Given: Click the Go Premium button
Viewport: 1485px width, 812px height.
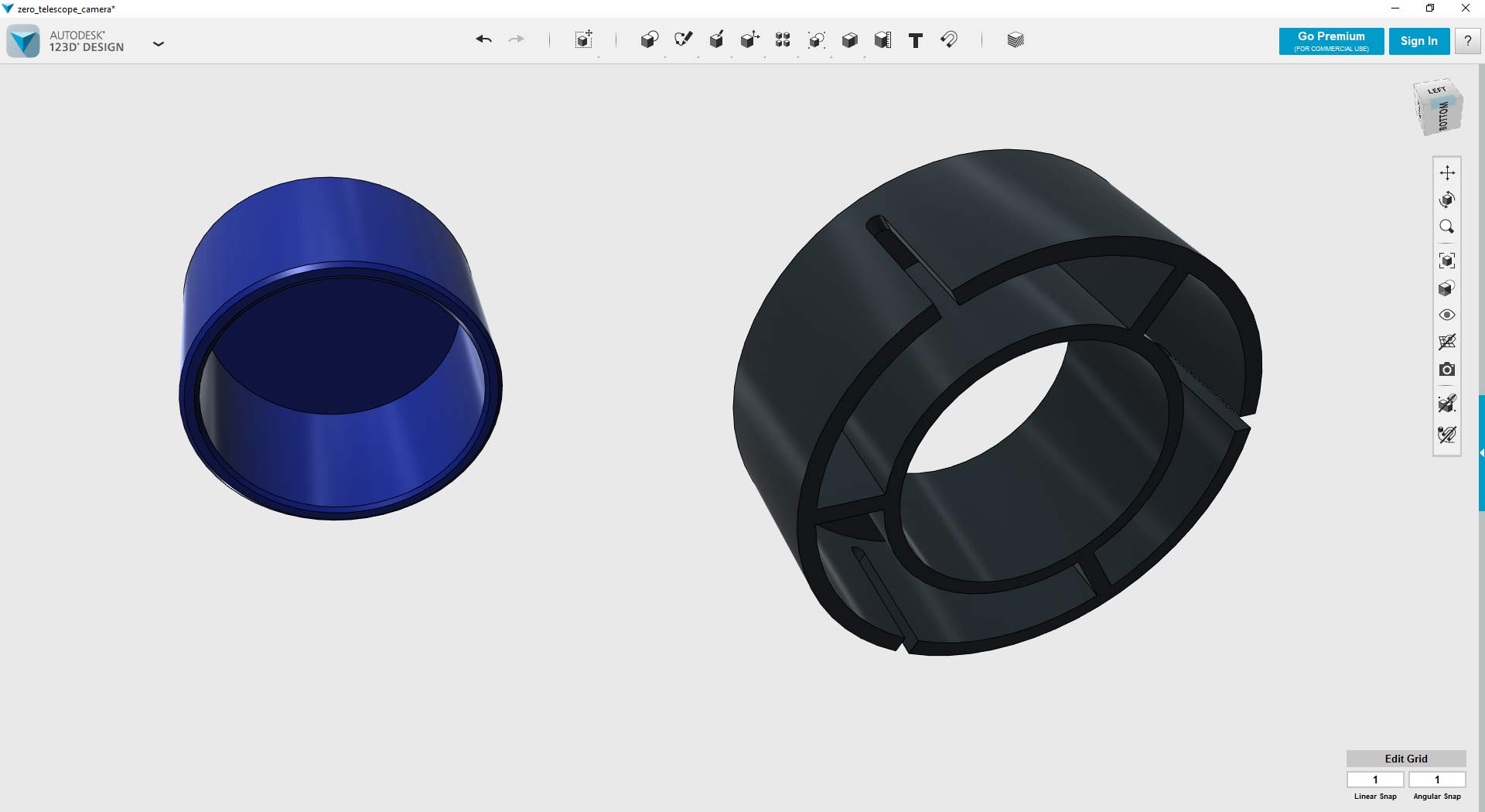Looking at the screenshot, I should (1330, 41).
